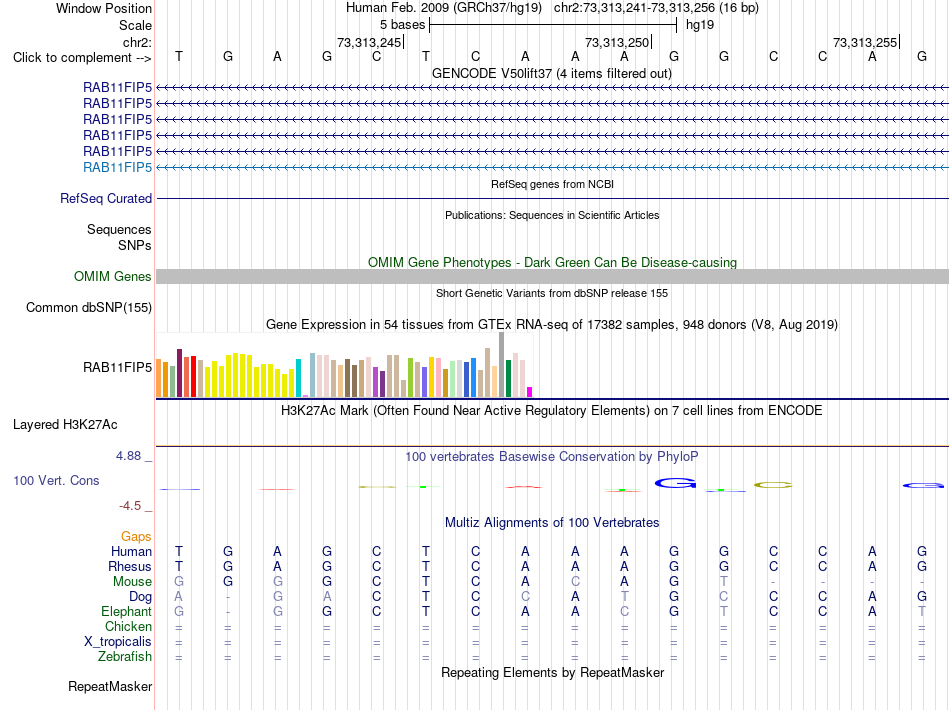Click the GTEx Gene Expression track title
Screen dimensions: 950x710
pos(552,325)
